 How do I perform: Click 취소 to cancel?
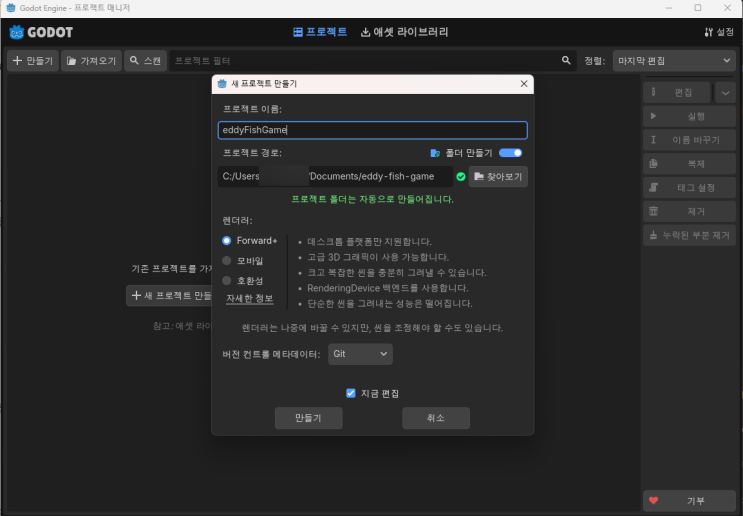tap(436, 418)
